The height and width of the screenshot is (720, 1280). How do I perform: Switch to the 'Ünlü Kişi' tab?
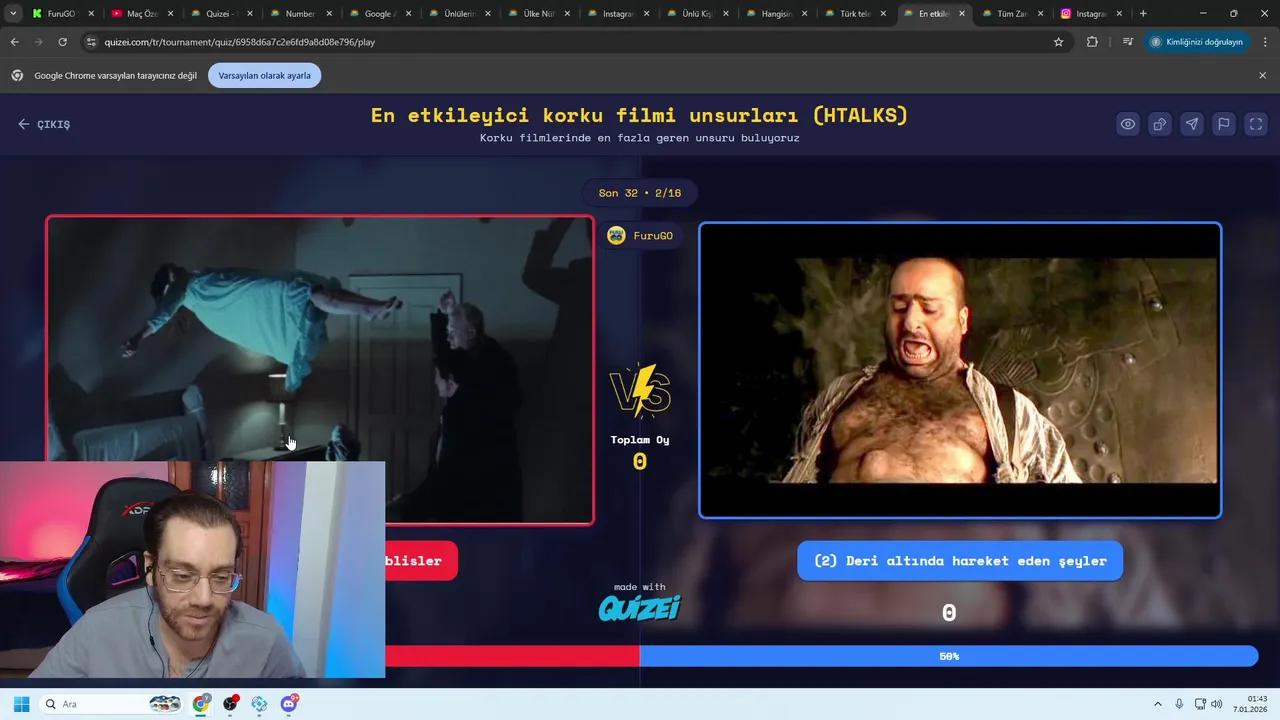pos(697,14)
